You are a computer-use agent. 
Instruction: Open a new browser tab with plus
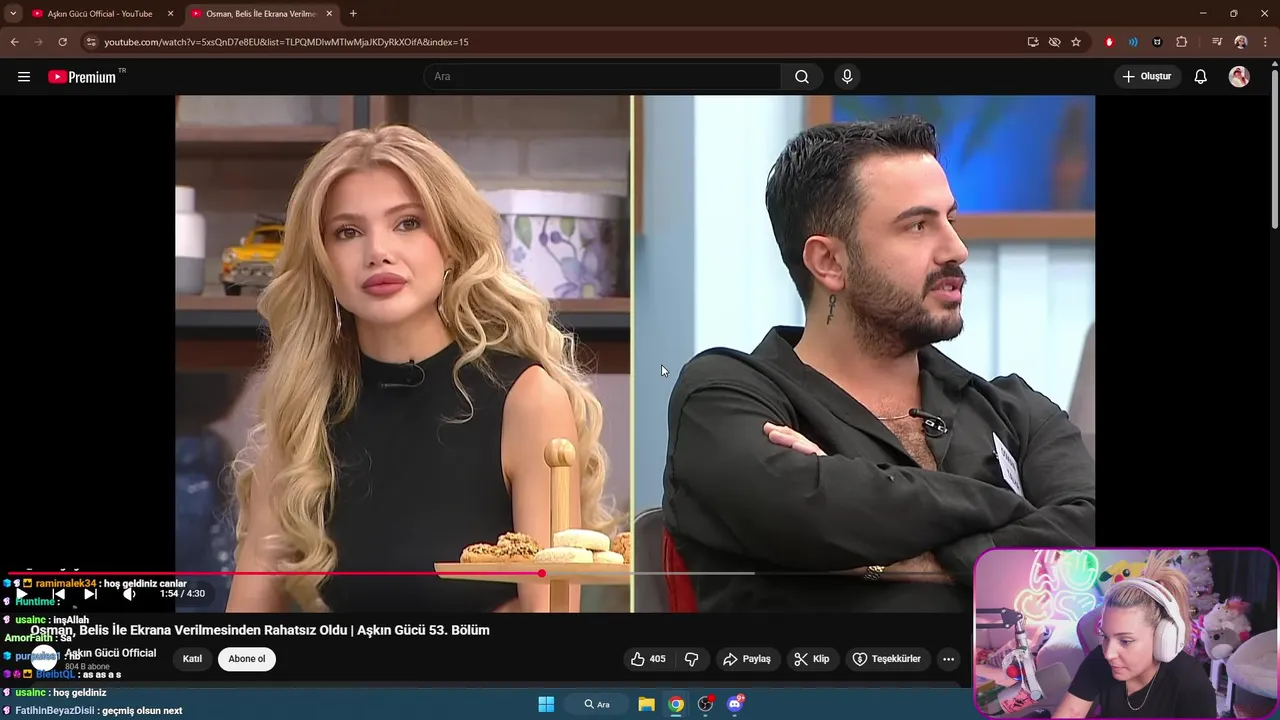[353, 14]
